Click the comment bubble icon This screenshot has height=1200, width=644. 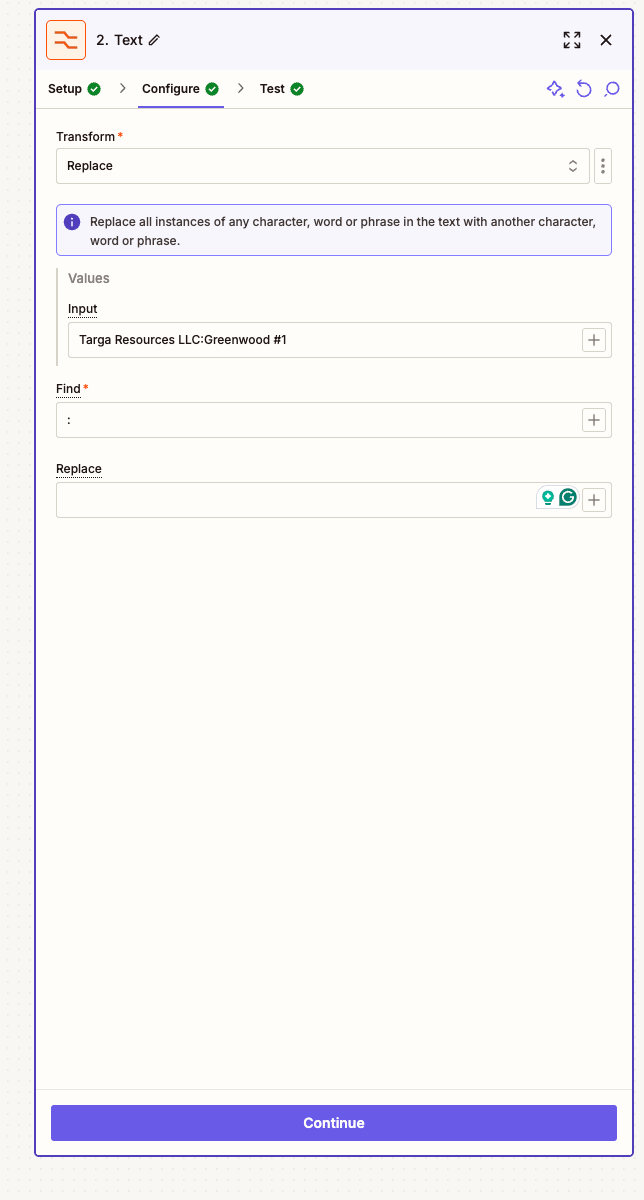click(612, 89)
